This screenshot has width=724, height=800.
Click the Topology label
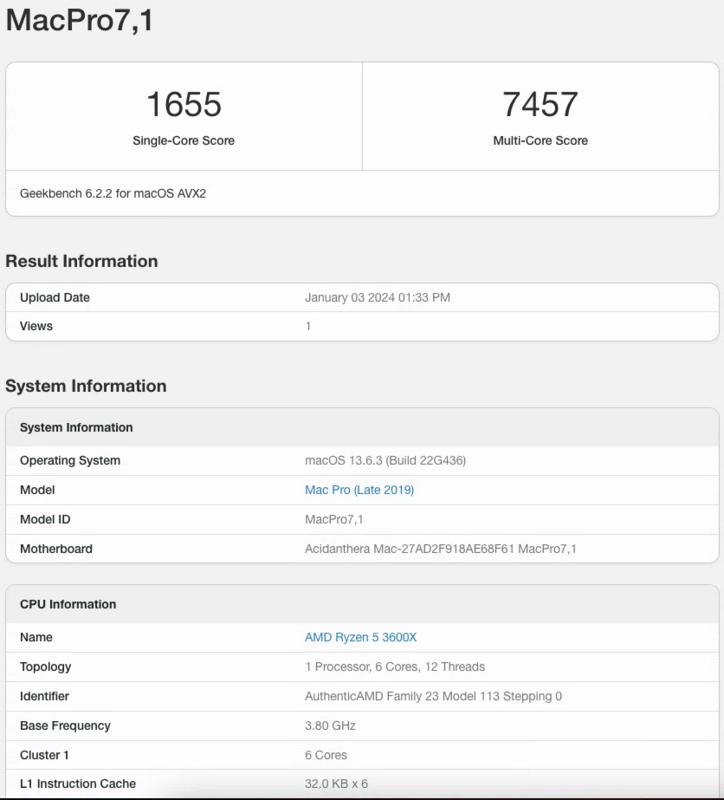click(45, 667)
